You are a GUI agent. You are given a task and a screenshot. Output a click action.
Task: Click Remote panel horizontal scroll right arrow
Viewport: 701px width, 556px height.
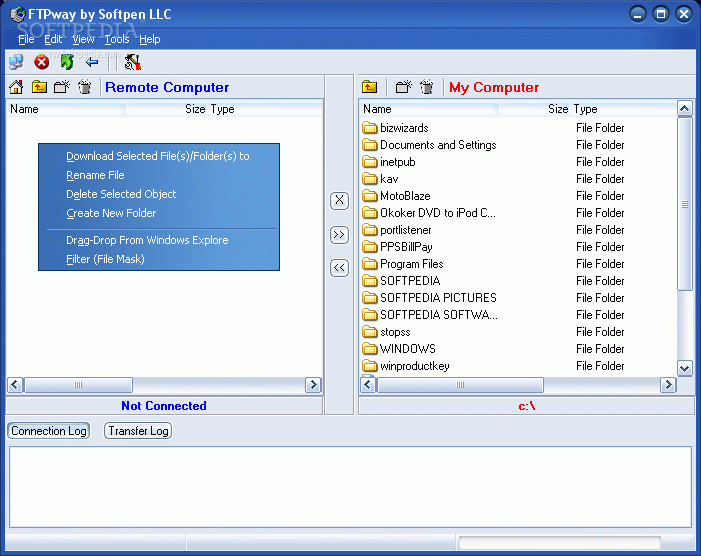point(313,385)
